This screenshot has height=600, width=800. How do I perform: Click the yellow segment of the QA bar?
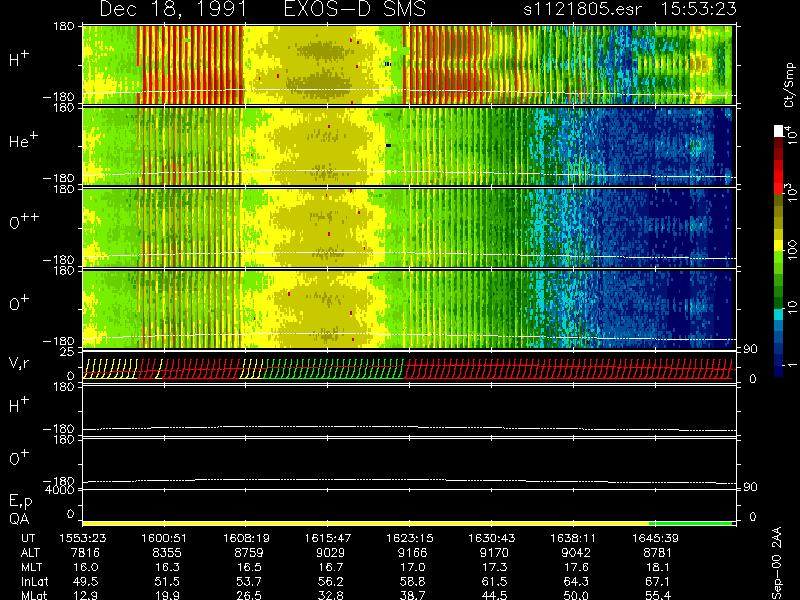pyautogui.click(x=365, y=523)
